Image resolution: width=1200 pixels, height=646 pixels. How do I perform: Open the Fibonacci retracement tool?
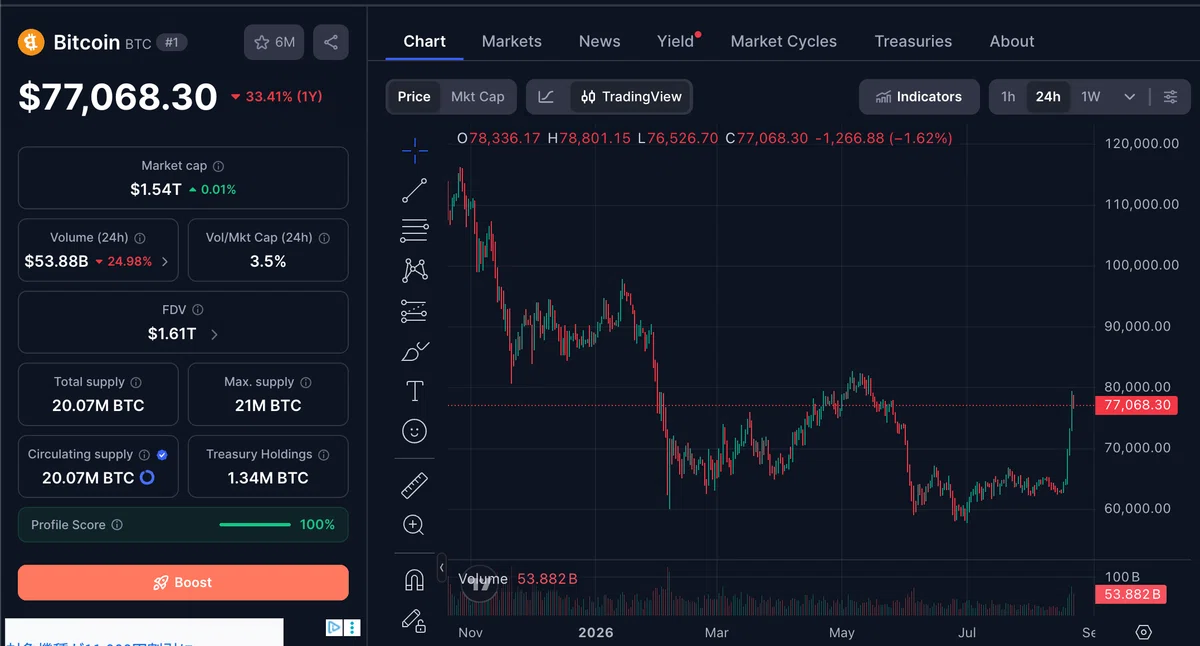pyautogui.click(x=414, y=230)
